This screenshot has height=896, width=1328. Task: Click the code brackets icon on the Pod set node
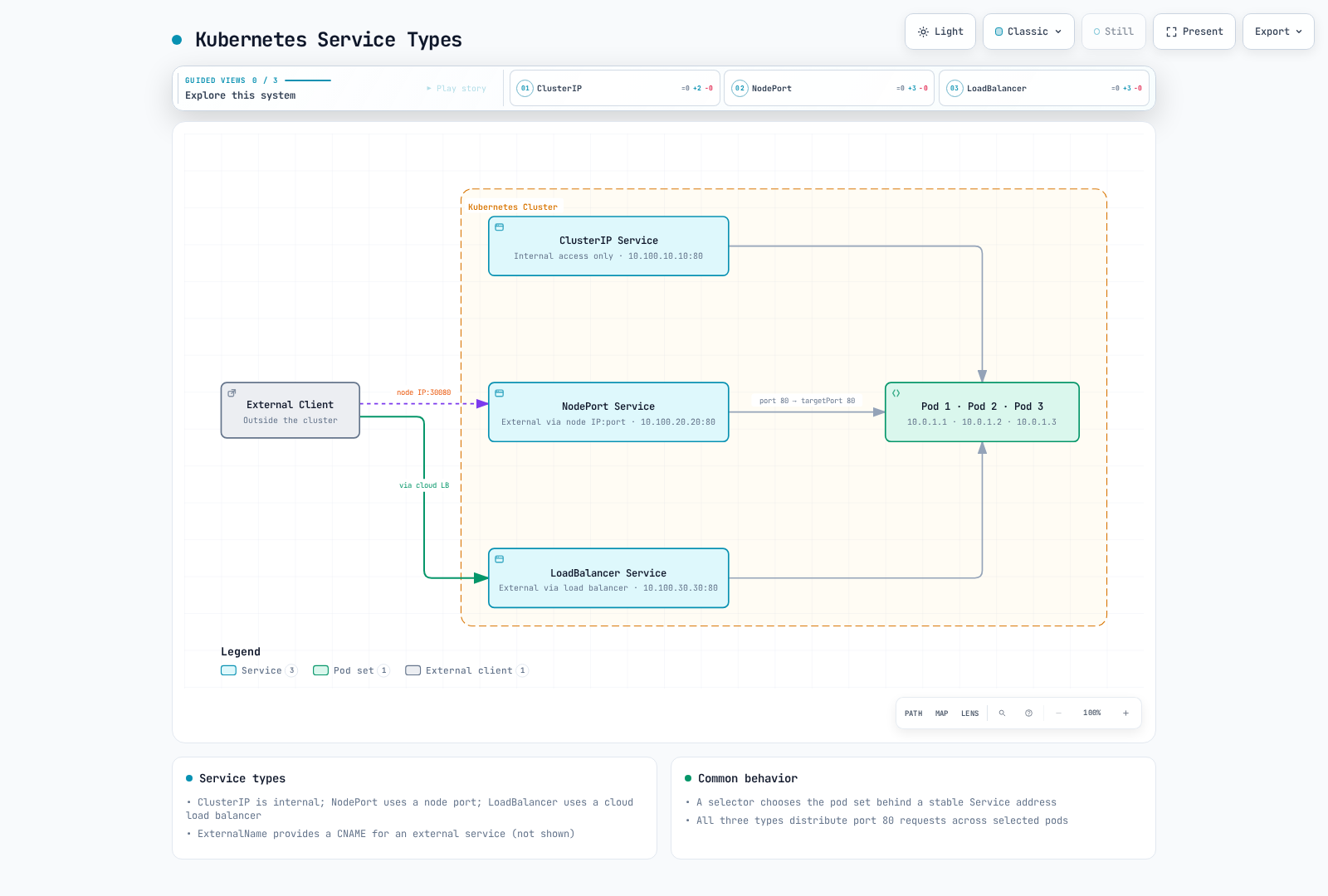896,393
